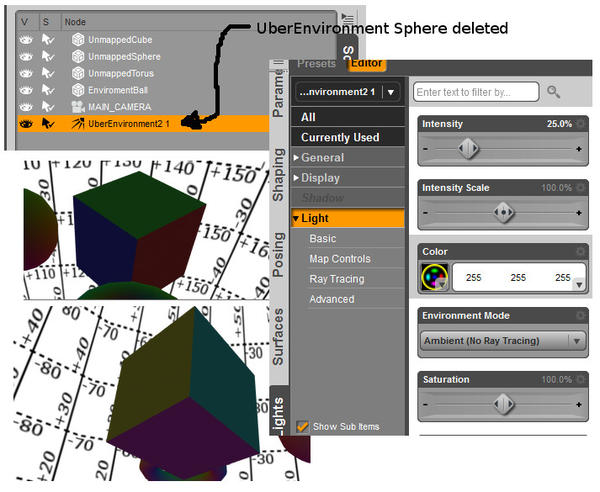This screenshot has width=600, height=492.
Task: Click Saturation slider minus button
Action: click(426, 404)
